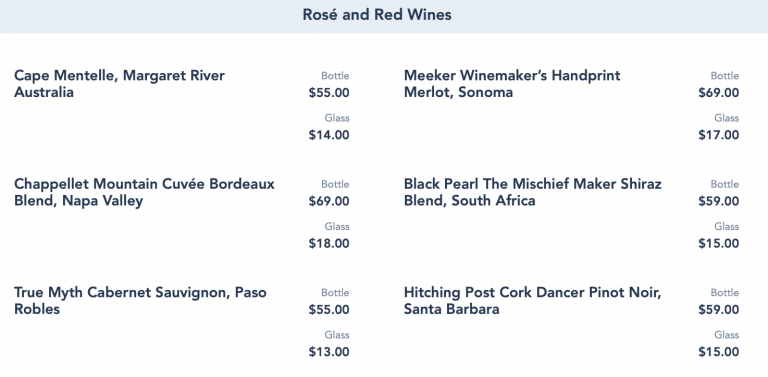Viewport: 768px width, 377px height.
Task: Click Cape Mentelle $14.00 glass price
Action: coord(329,135)
